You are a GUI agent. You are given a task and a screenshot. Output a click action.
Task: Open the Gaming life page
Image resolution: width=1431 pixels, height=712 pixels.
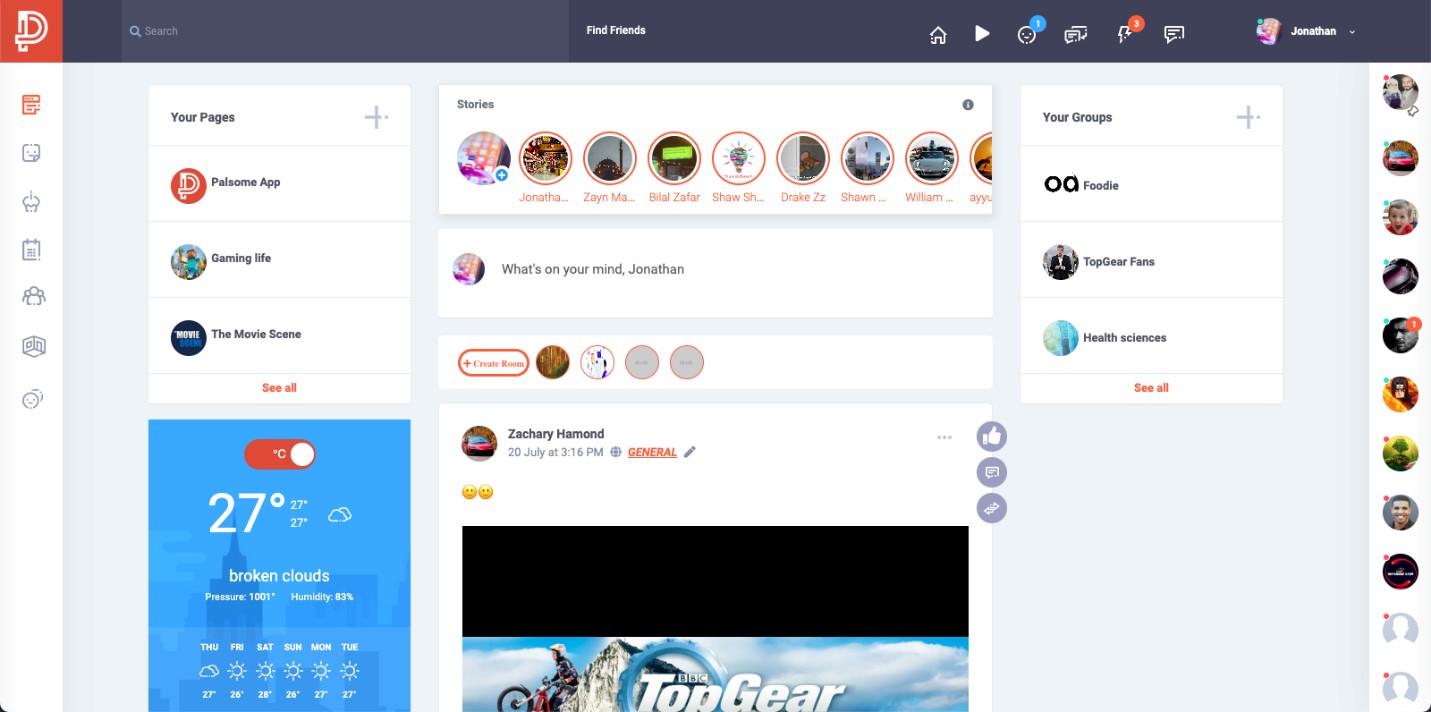[x=240, y=258]
